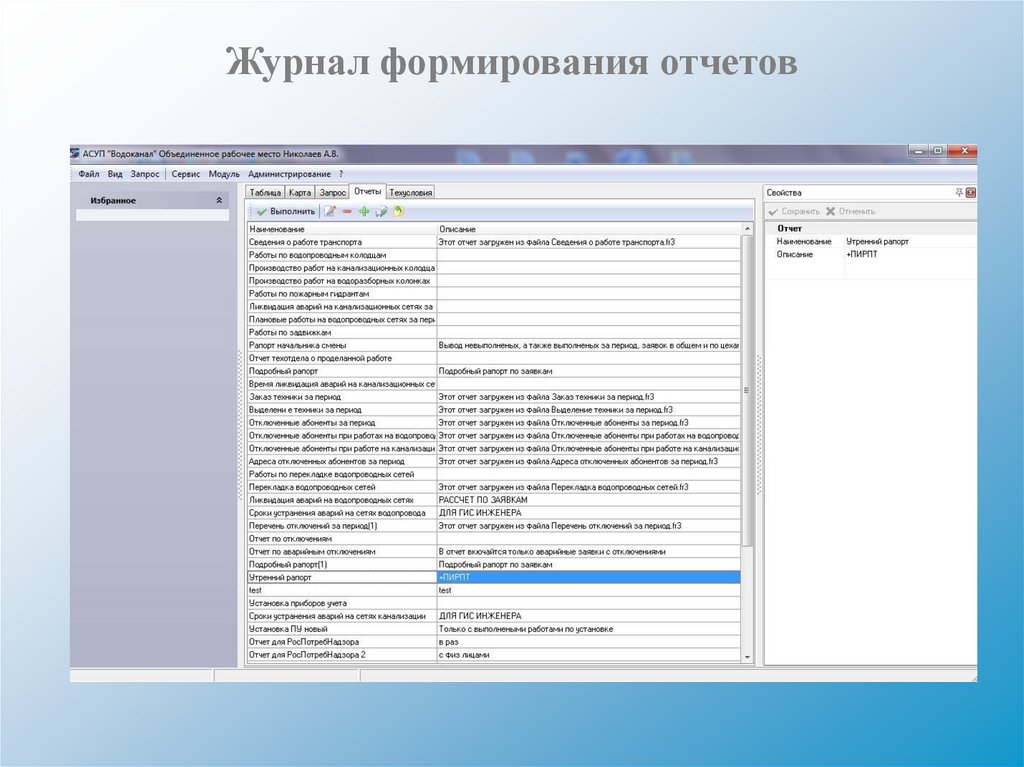The width and height of the screenshot is (1024, 767).
Task: Switch to the Запрос tab
Action: point(332,193)
